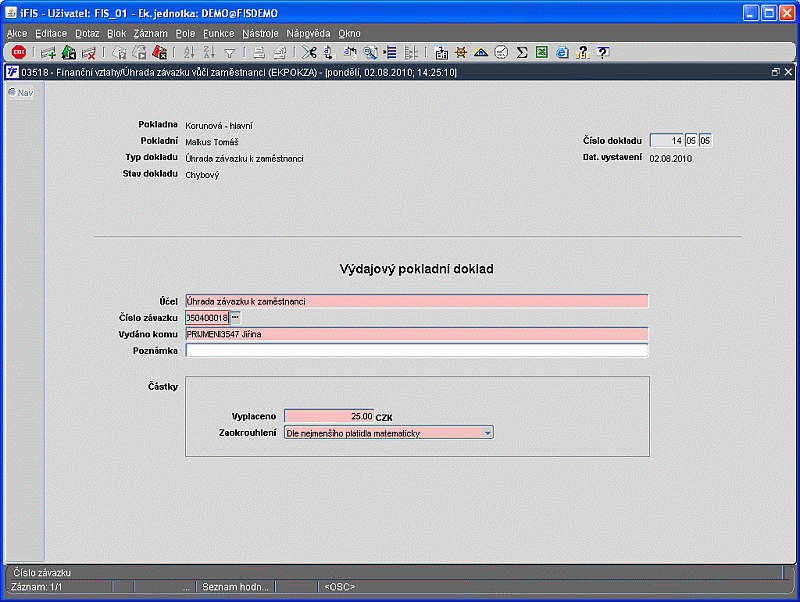This screenshot has height=602, width=800.
Task: Click the Sigma sum icon
Action: tap(521, 52)
